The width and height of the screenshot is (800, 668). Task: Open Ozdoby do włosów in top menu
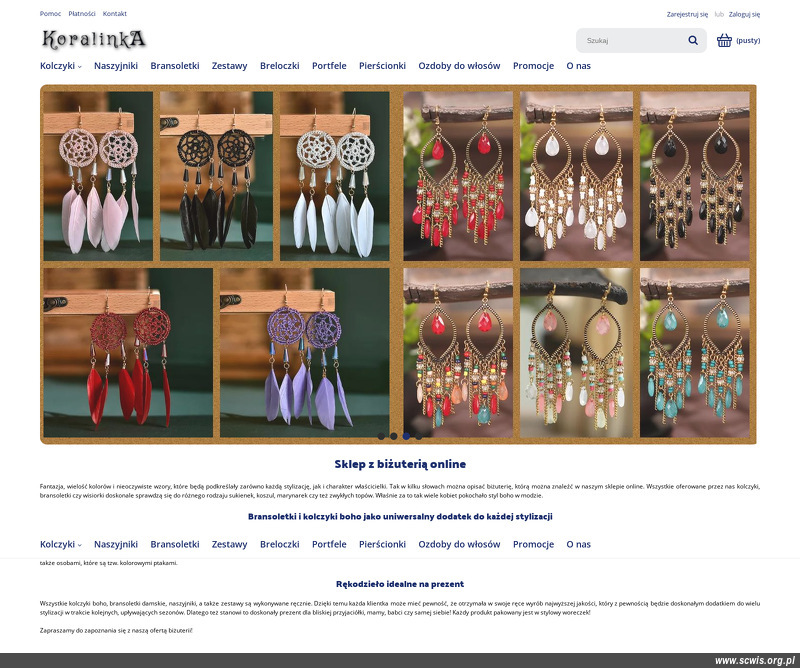pos(459,66)
